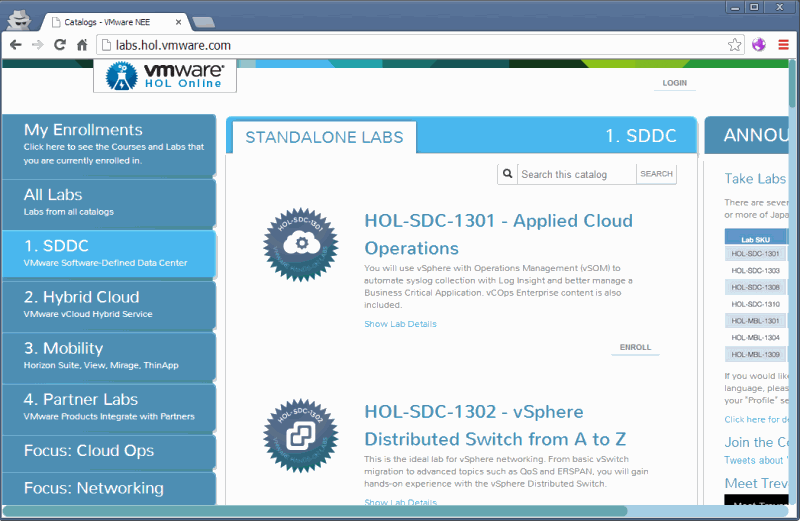Enroll in the HOL-SDC-1301 lab
This screenshot has width=800, height=521.
click(x=635, y=348)
